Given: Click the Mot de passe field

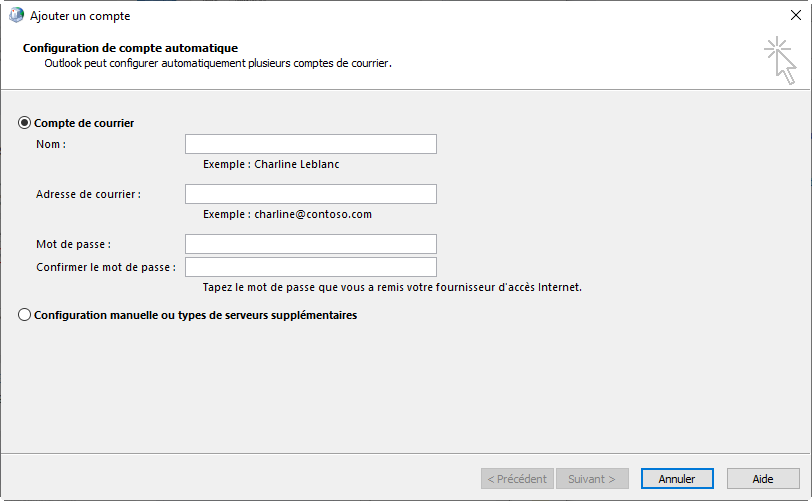Looking at the screenshot, I should click(311, 244).
